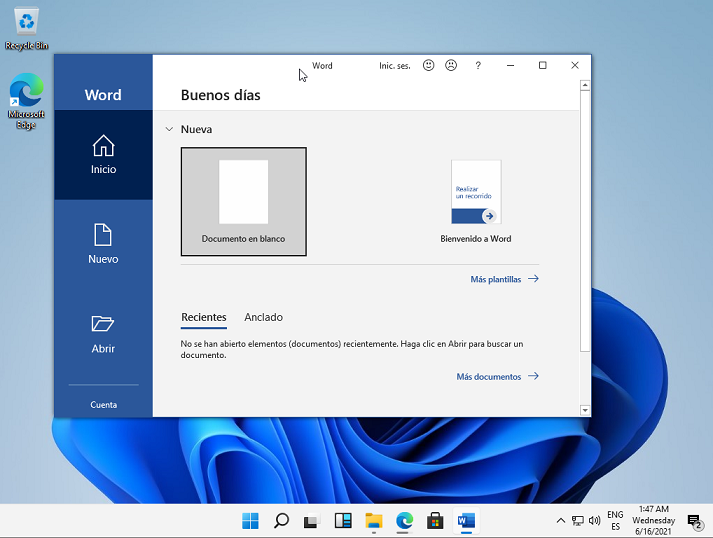This screenshot has width=713, height=538.
Task: Show hidden system tray icons chevron
Action: [x=561, y=521]
